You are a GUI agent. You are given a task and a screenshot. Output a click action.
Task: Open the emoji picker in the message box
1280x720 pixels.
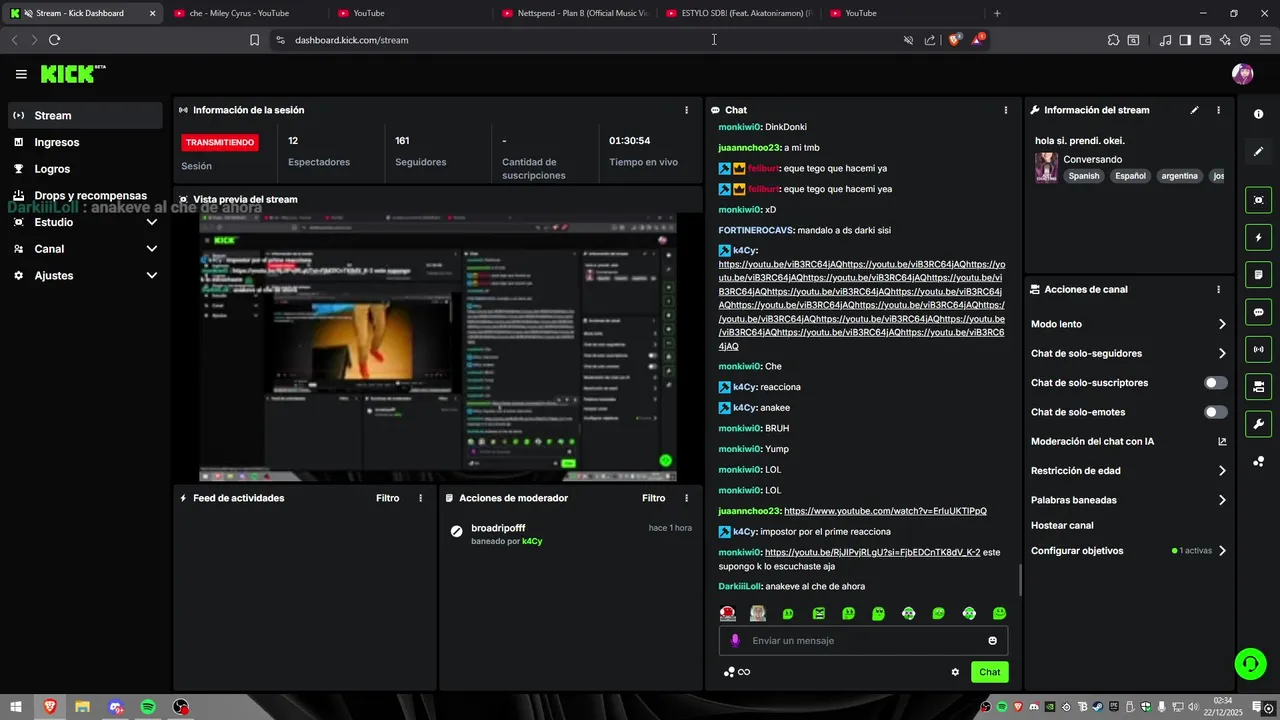993,640
